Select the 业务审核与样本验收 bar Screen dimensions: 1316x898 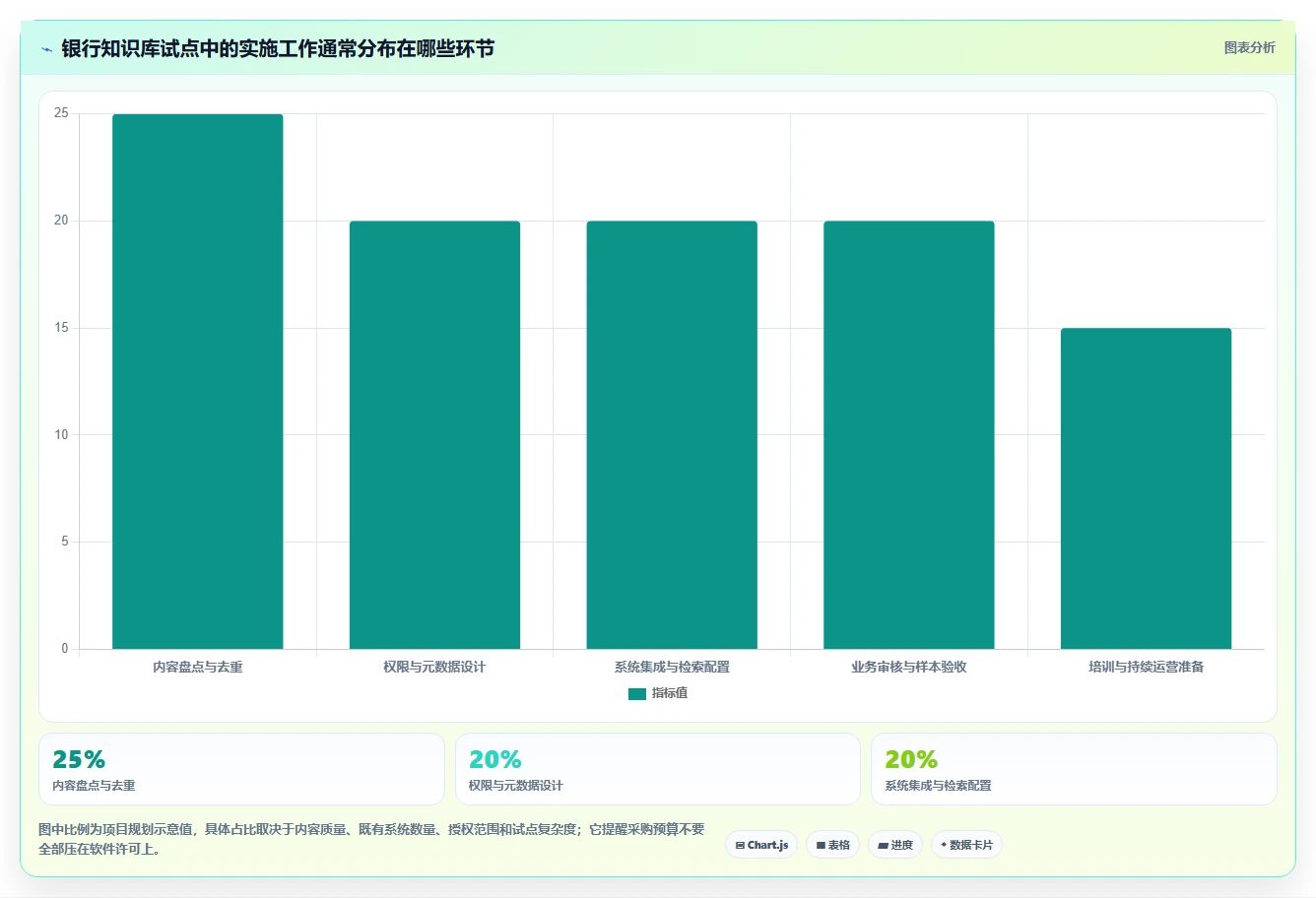click(x=909, y=435)
